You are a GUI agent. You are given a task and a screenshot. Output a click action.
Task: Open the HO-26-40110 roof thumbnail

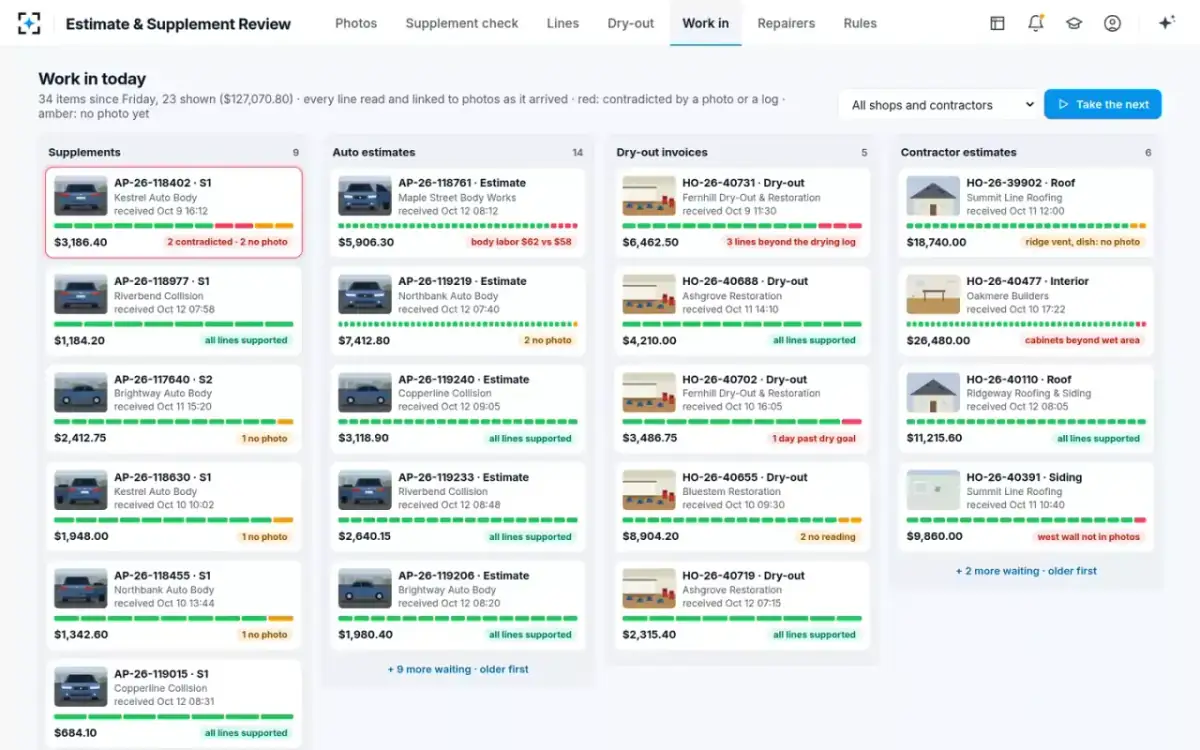(933, 392)
